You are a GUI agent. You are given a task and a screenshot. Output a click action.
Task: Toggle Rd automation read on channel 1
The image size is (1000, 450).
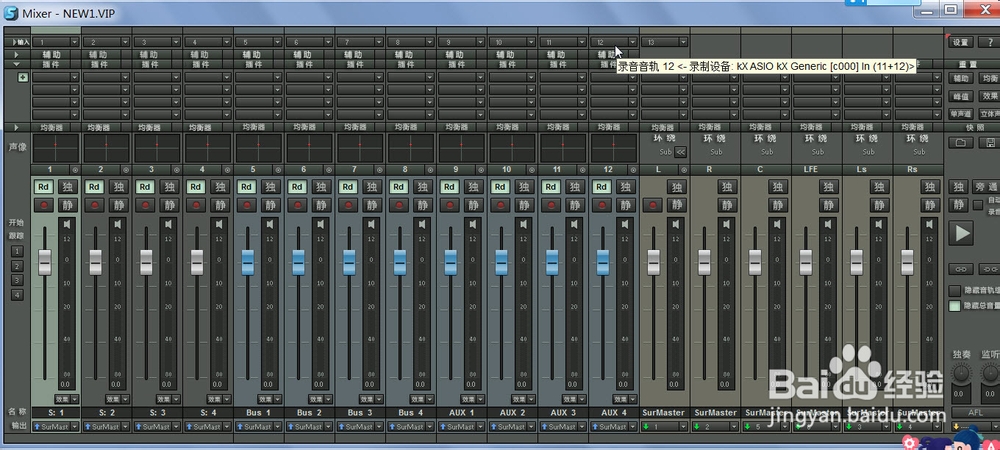point(43,187)
